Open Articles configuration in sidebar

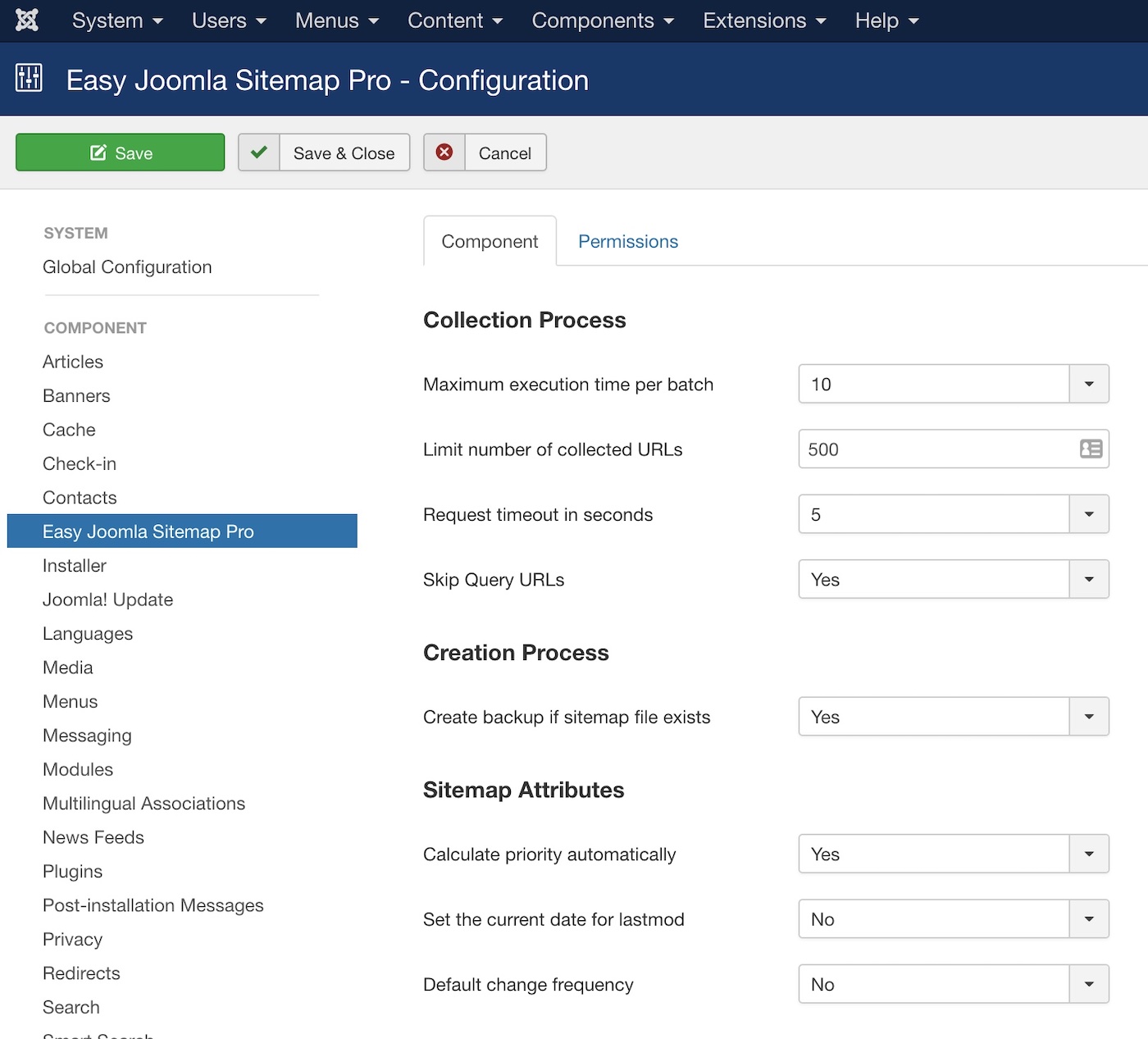click(x=73, y=362)
